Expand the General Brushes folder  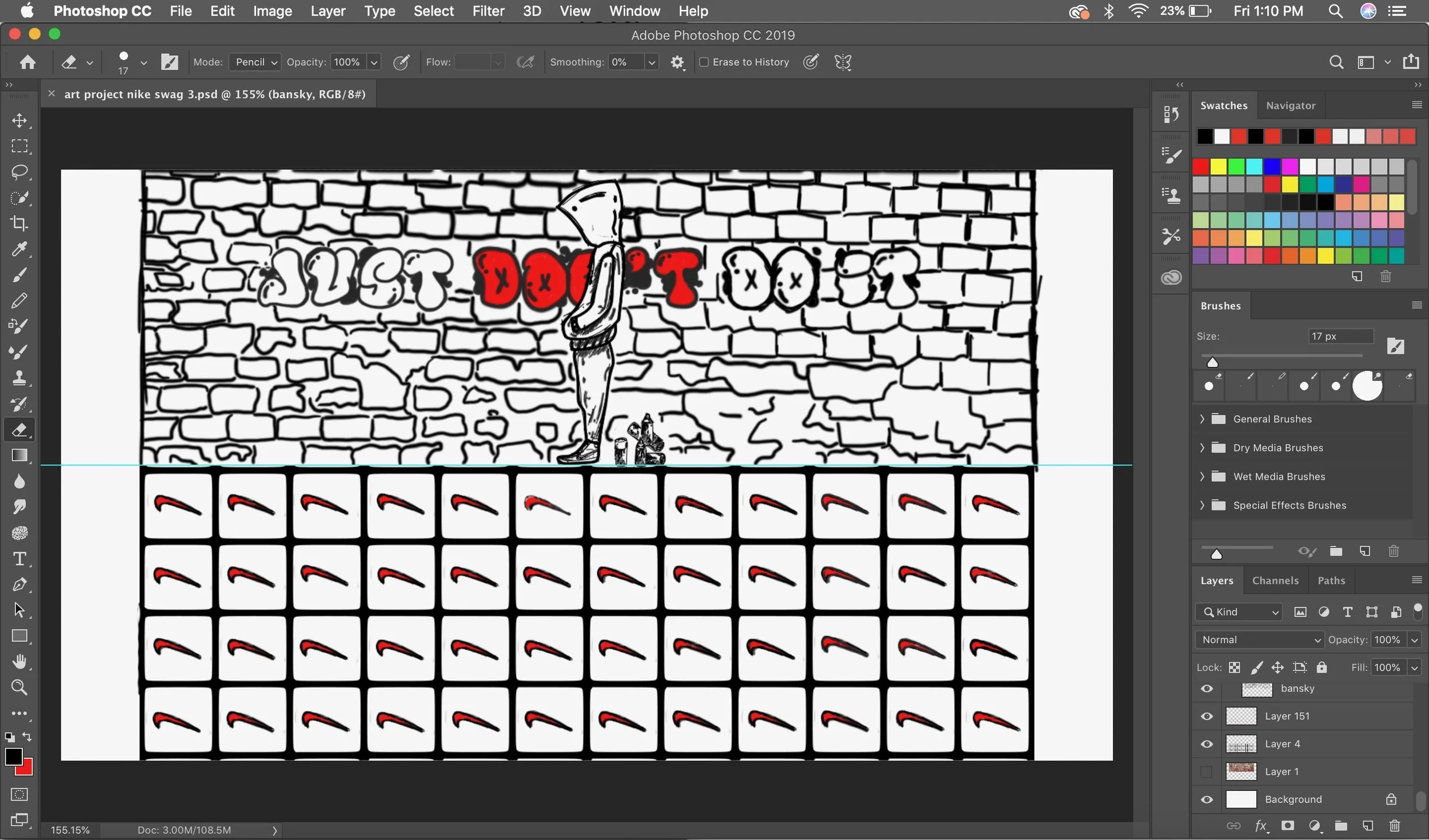1202,419
